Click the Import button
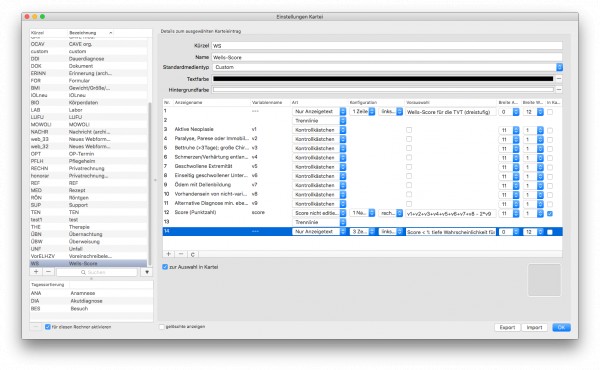Screen dimensions: 600x370 coord(534,328)
